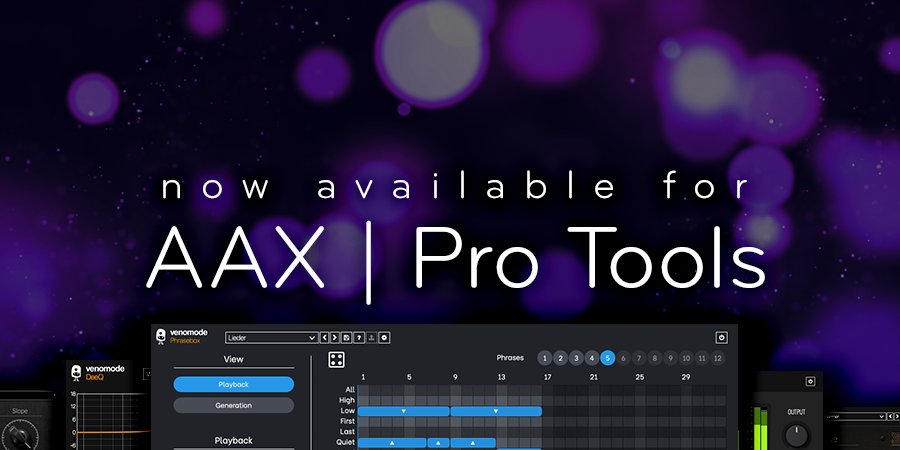Screen dimensions: 900x450
Task: Select phrase 10
Action: (686, 358)
